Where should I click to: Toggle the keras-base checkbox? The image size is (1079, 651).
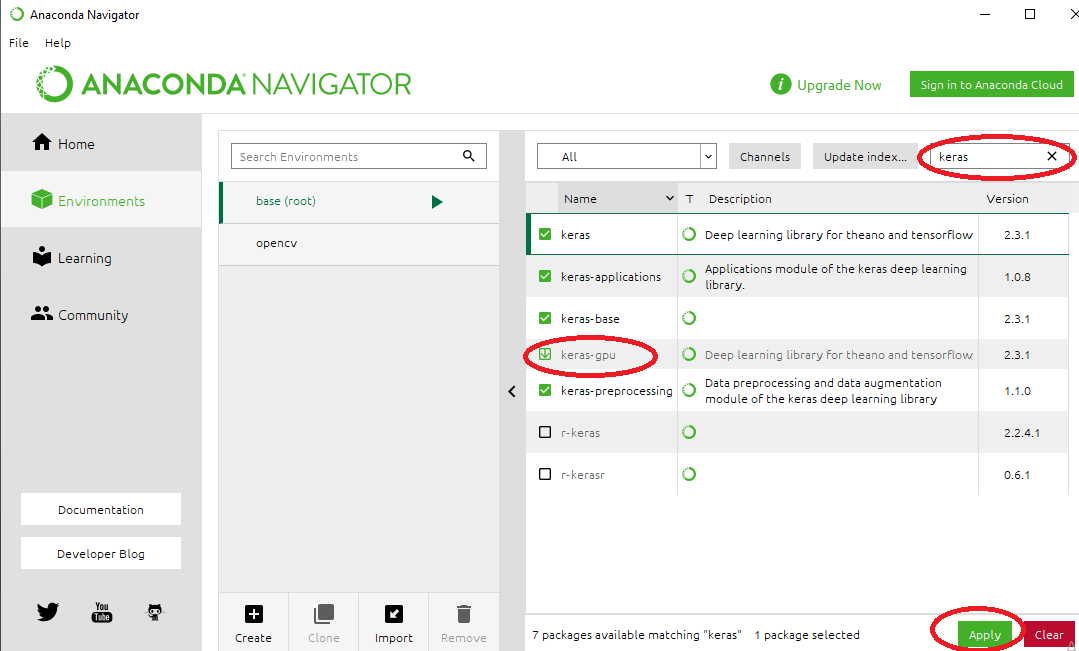545,318
